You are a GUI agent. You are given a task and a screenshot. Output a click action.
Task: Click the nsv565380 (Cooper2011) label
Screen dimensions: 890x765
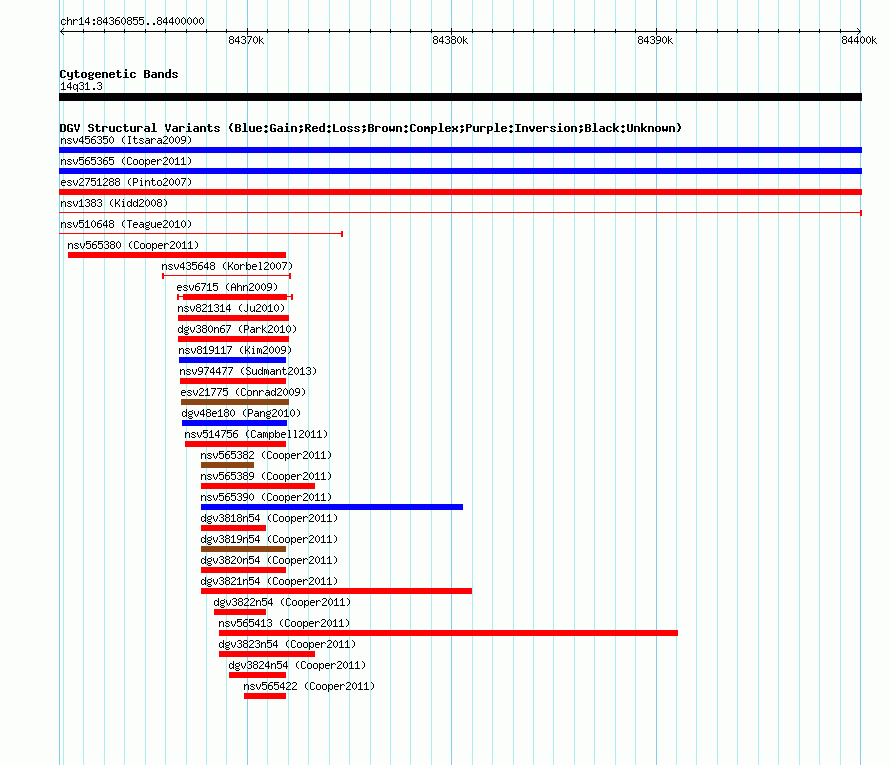coord(133,245)
